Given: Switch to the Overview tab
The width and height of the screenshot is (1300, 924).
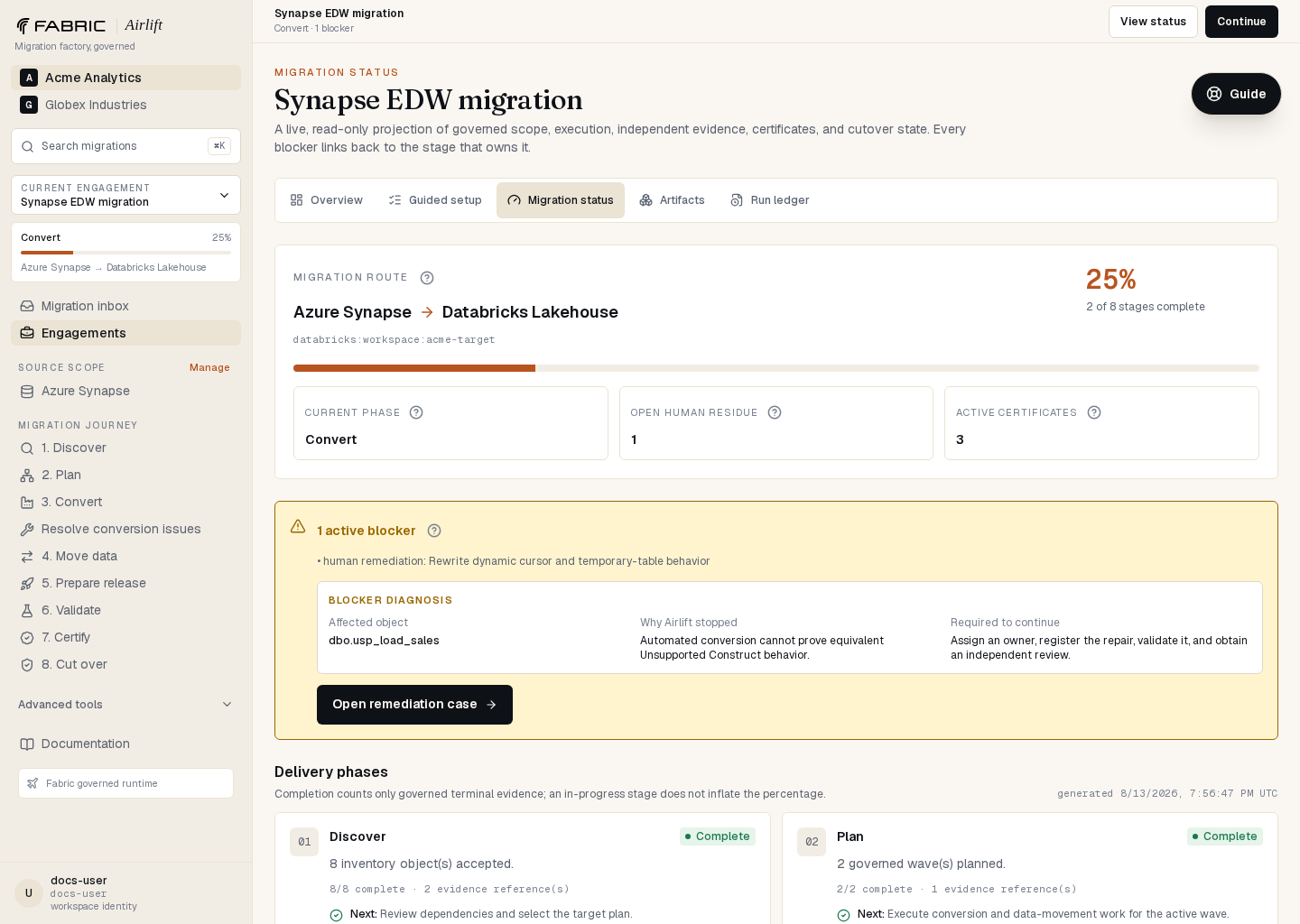Looking at the screenshot, I should point(326,200).
